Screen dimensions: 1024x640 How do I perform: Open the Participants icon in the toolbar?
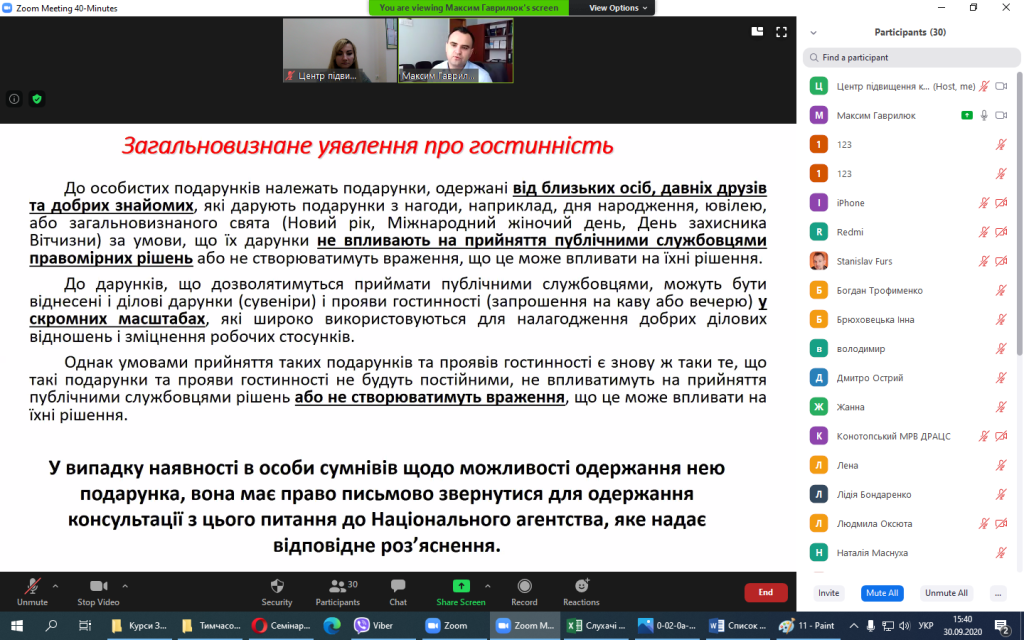pyautogui.click(x=335, y=586)
